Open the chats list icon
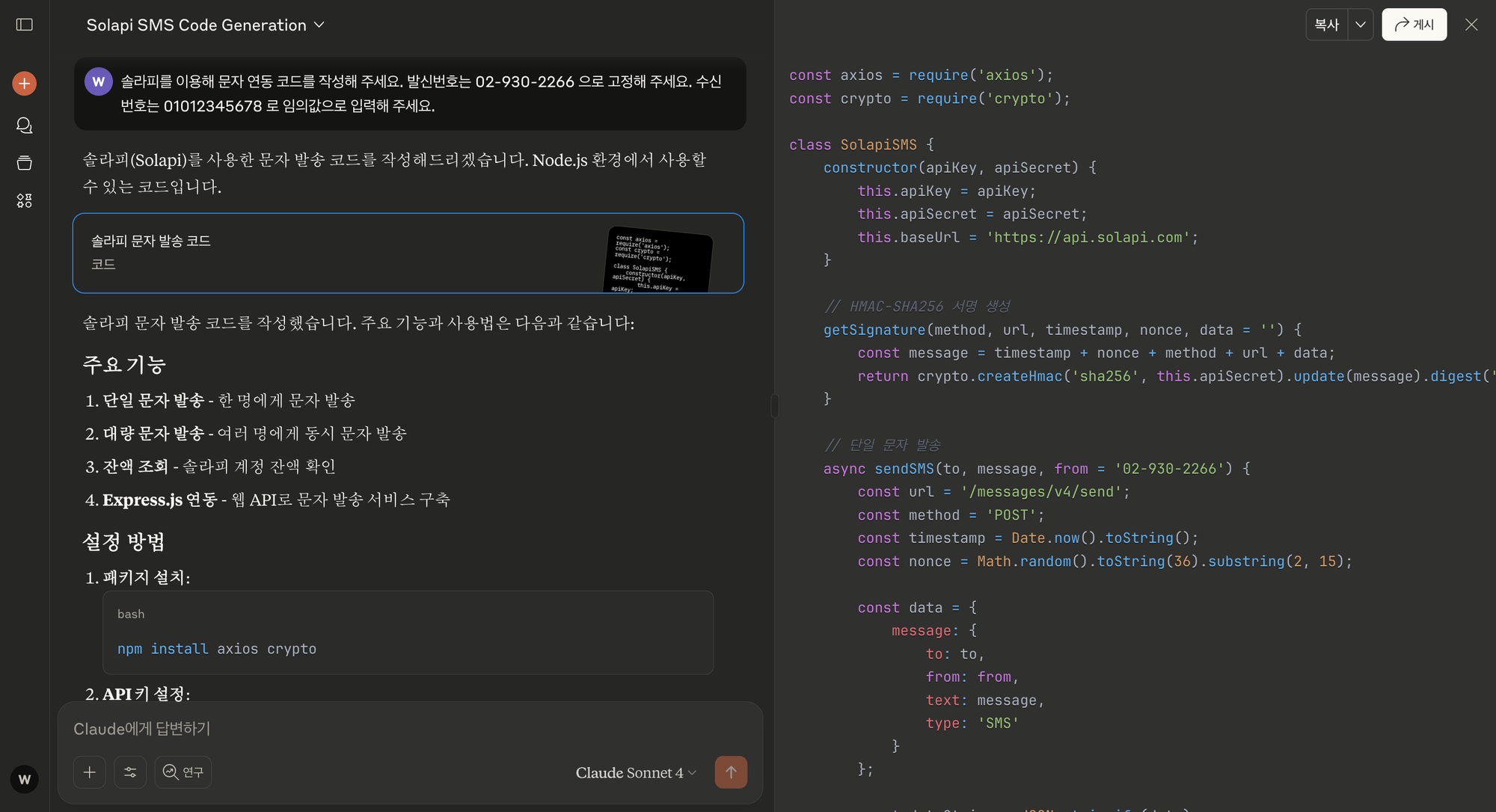Screen dimensions: 1496x812 pyautogui.click(x=25, y=125)
